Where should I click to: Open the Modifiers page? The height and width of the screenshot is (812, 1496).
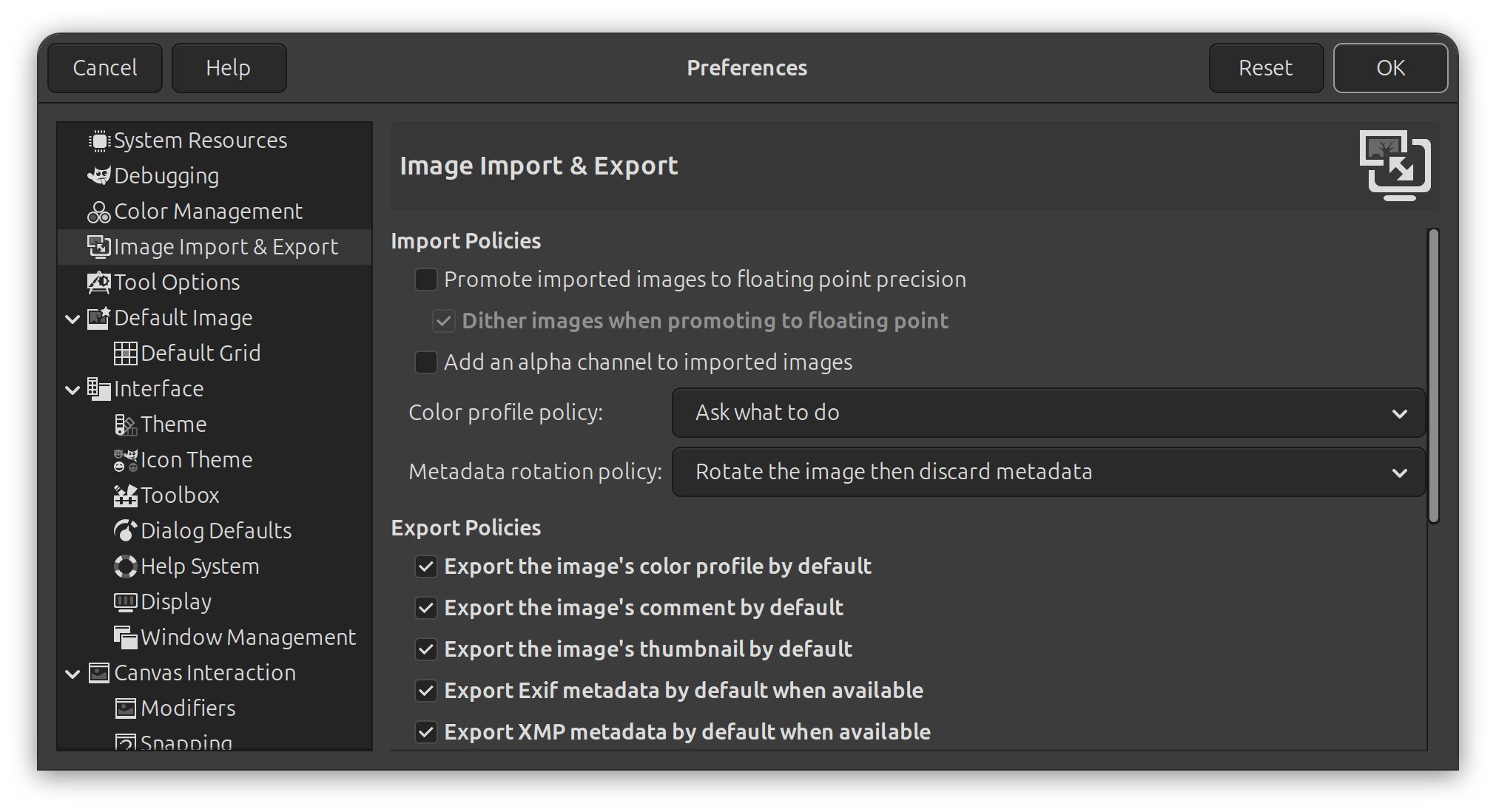point(215,708)
